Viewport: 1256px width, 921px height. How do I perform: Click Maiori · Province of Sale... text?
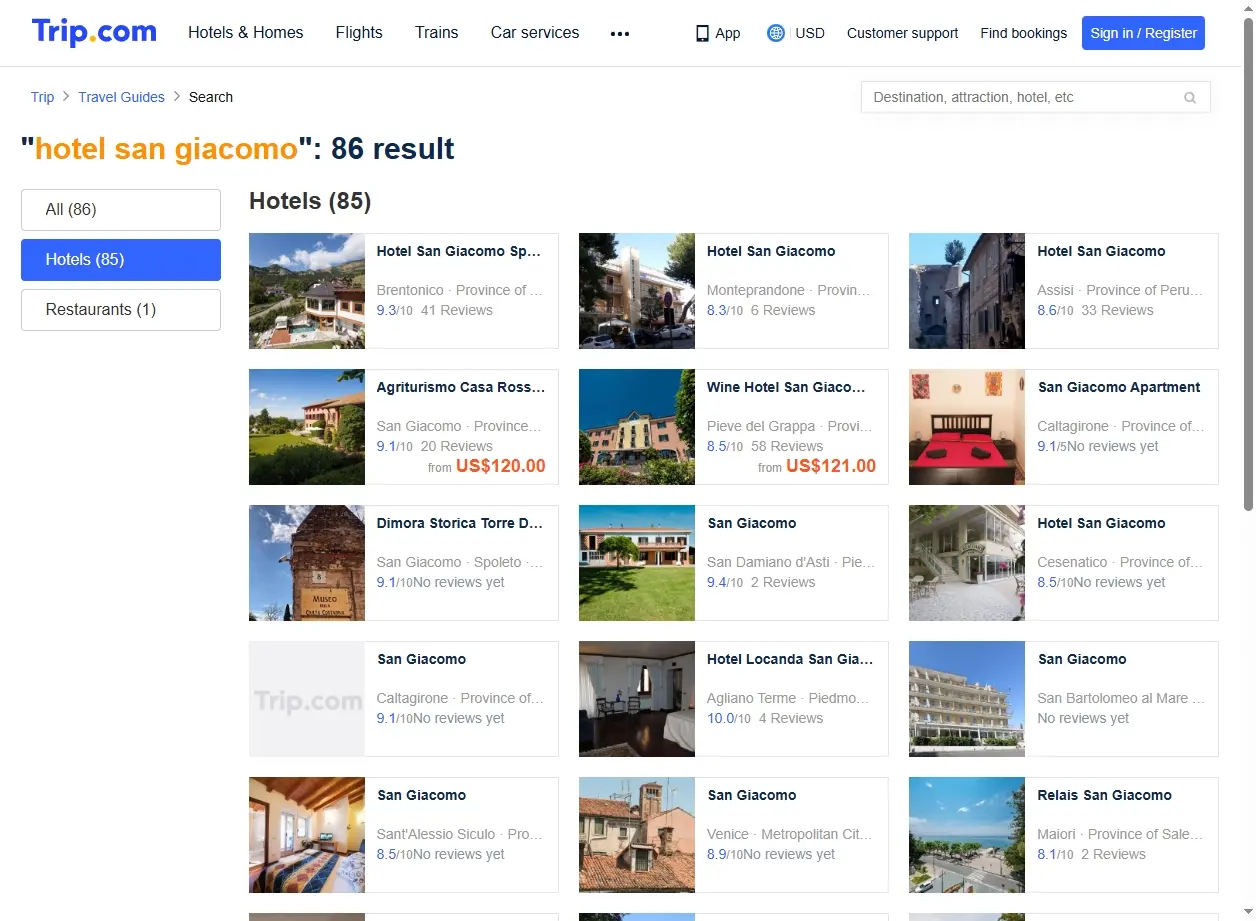point(1121,835)
